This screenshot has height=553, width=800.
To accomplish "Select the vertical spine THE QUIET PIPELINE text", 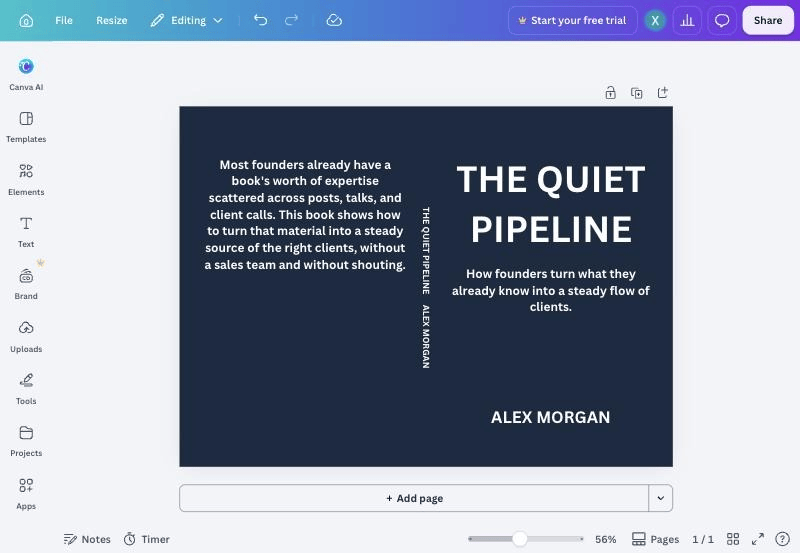I will pos(426,250).
